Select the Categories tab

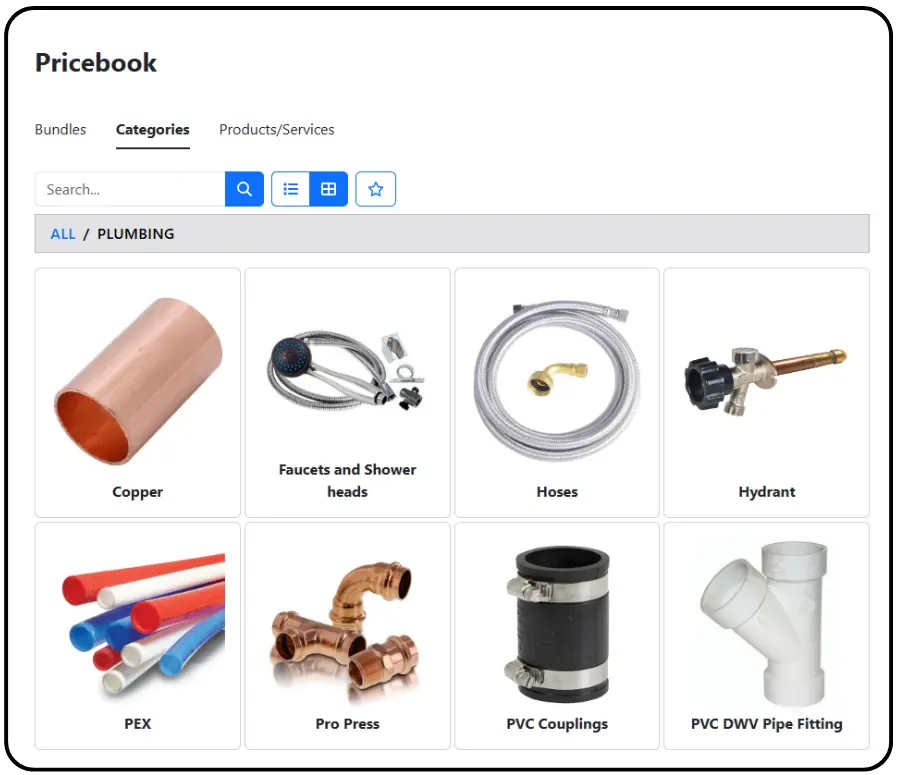[x=152, y=129]
